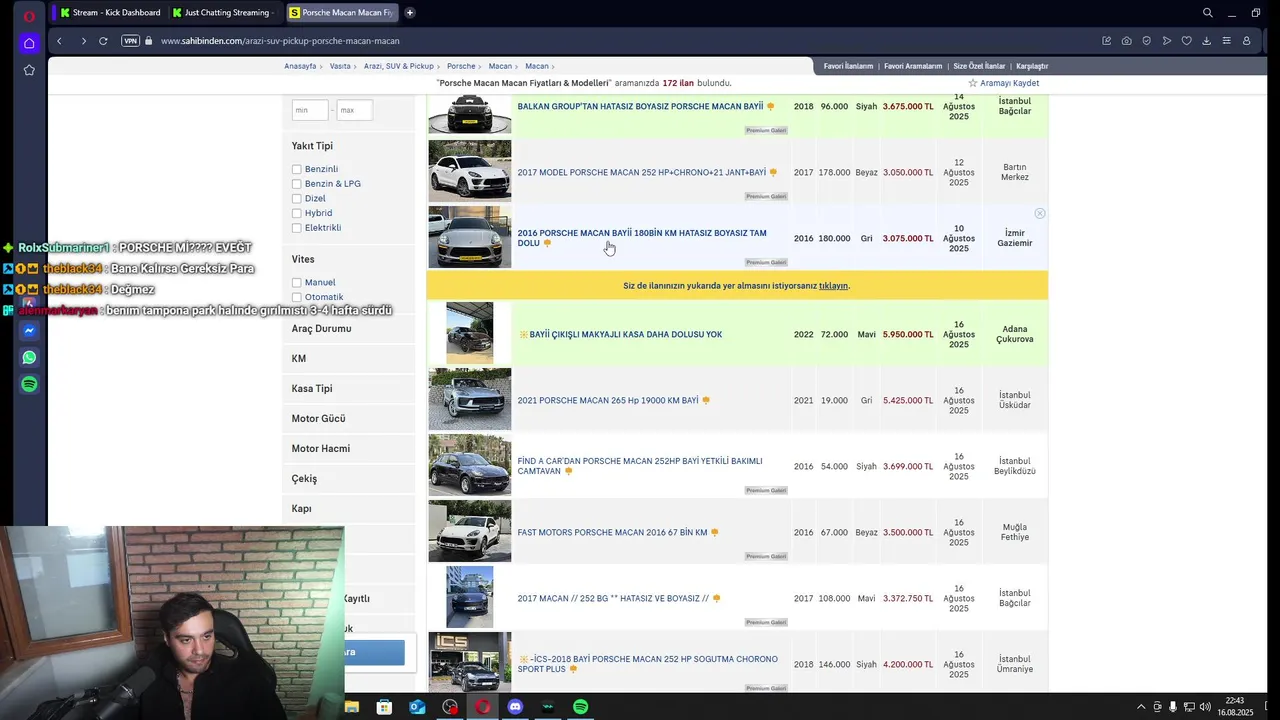
Task: Expand the Motor Hacmi filter section
Action: [348, 448]
